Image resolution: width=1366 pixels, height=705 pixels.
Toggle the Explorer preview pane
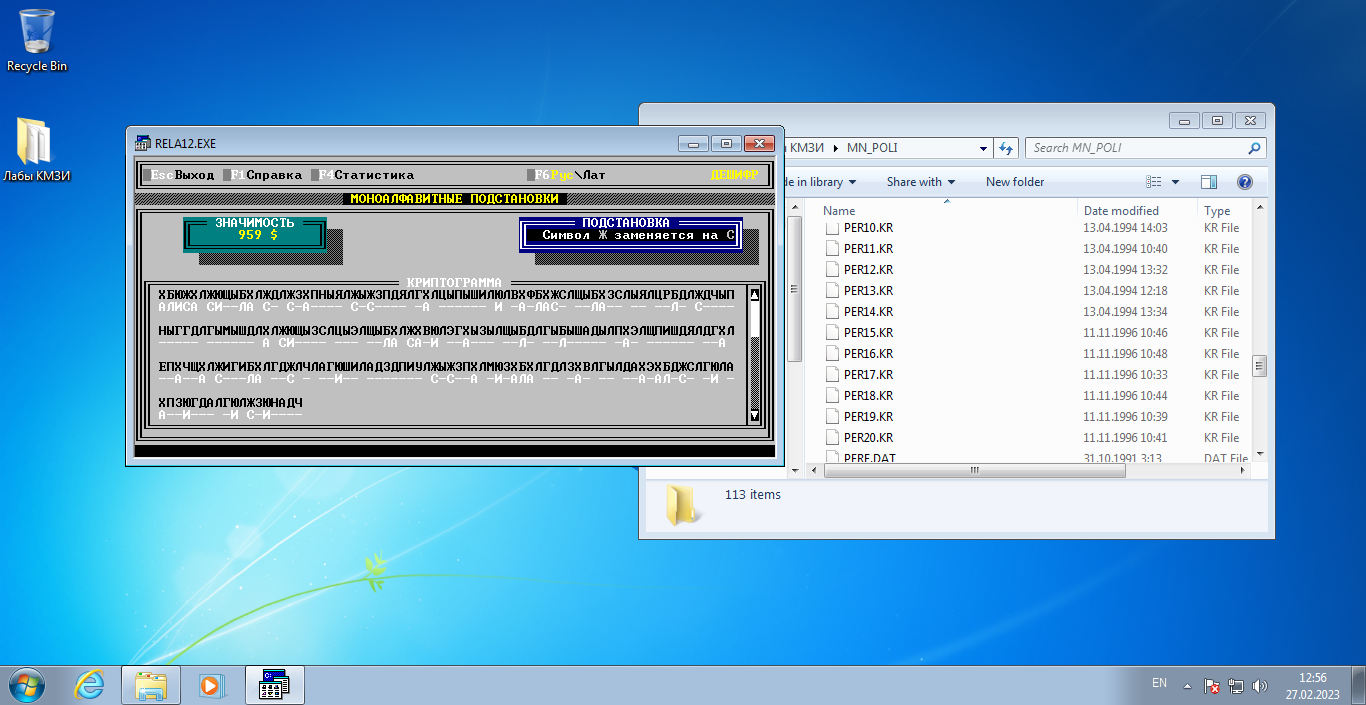pos(1209,182)
